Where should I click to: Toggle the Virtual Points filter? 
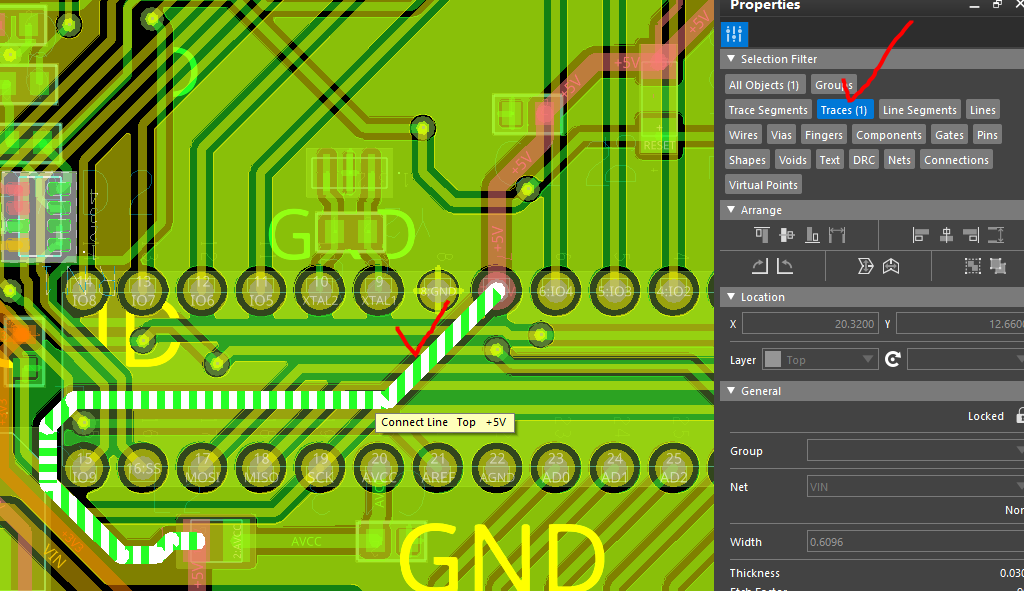[x=763, y=185]
